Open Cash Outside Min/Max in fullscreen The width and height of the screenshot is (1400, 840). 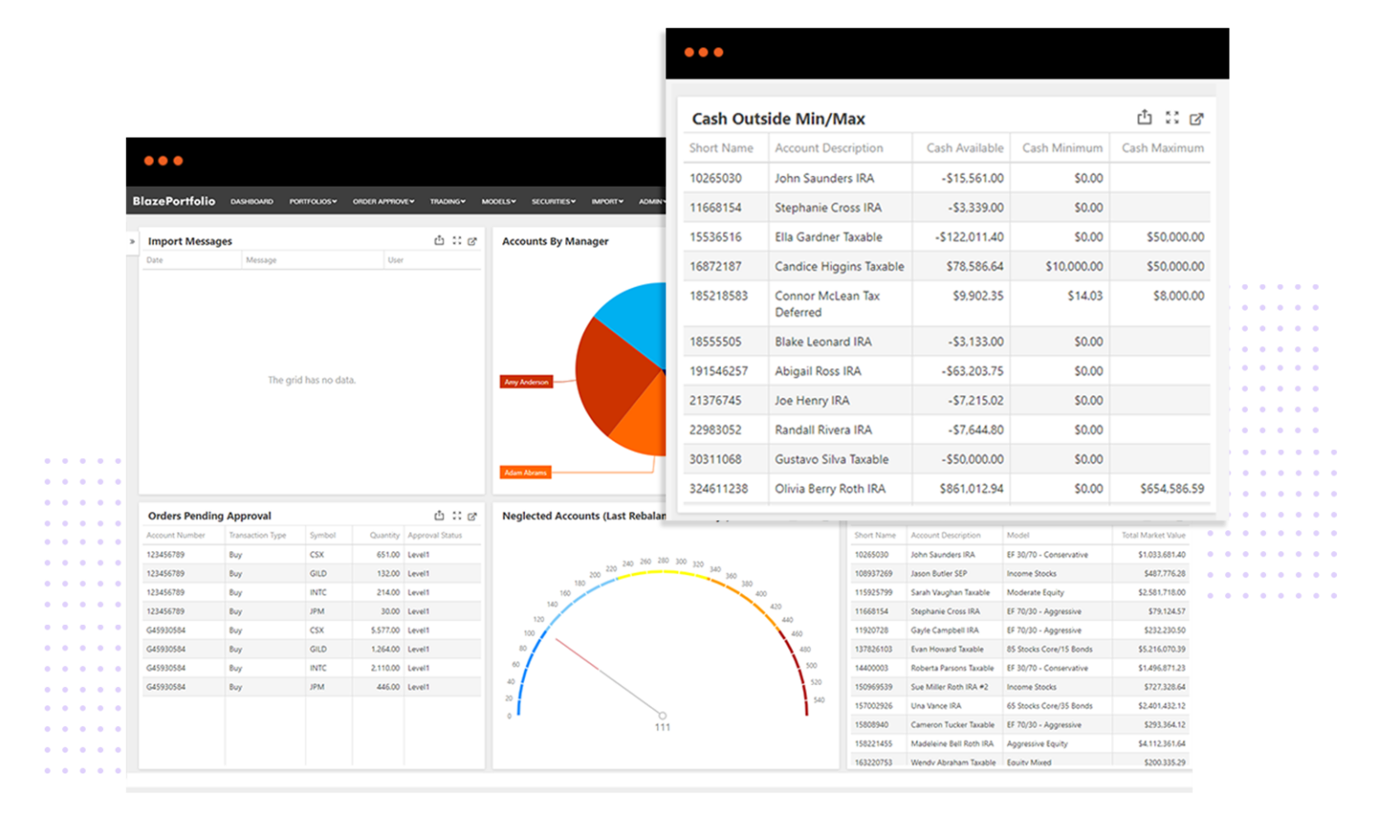(x=1171, y=118)
